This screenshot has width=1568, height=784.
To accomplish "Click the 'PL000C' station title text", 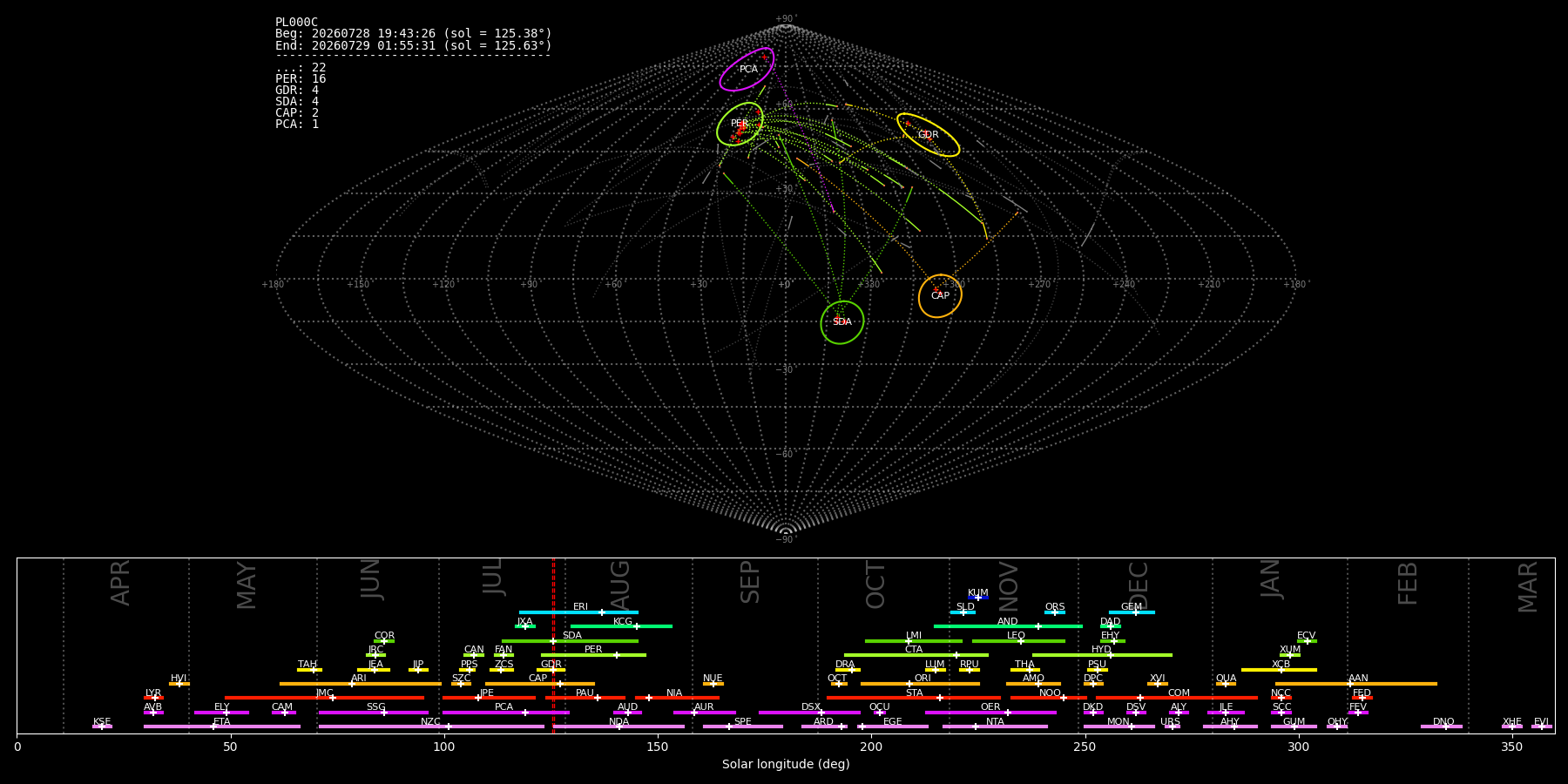I will pos(296,23).
